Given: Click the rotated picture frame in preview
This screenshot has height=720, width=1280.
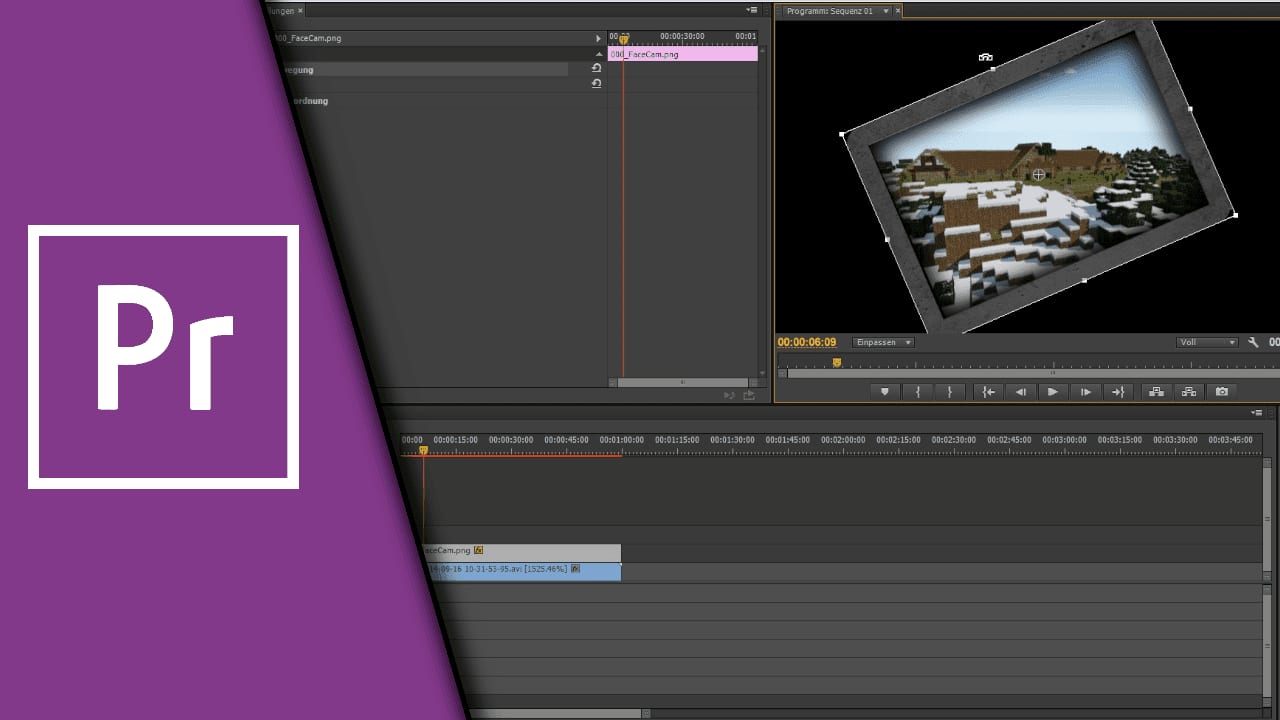Looking at the screenshot, I should click(x=1038, y=176).
